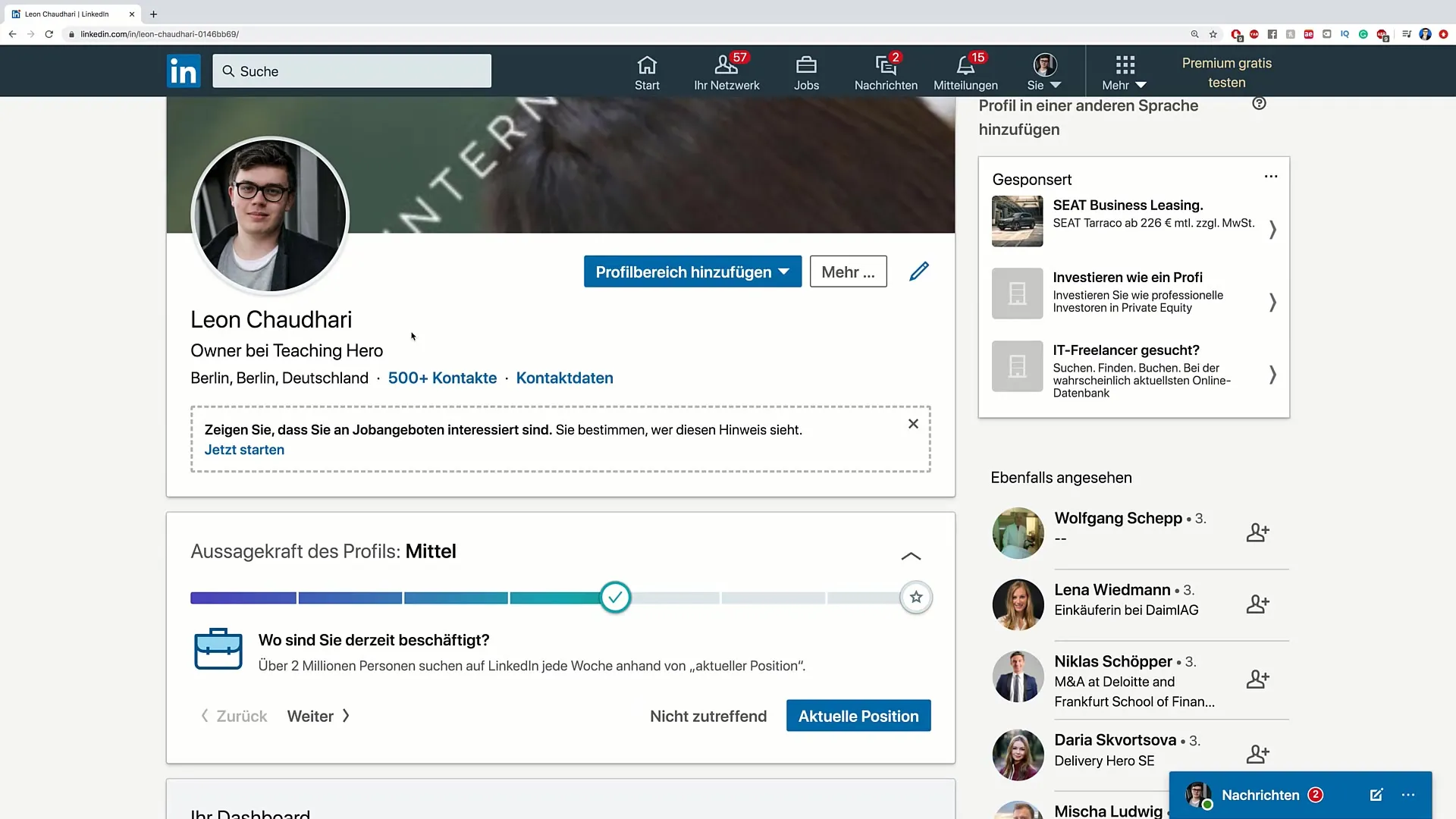Viewport: 1456px width, 819px height.
Task: Connect with Lena Wiedmann icon
Action: click(x=1257, y=604)
